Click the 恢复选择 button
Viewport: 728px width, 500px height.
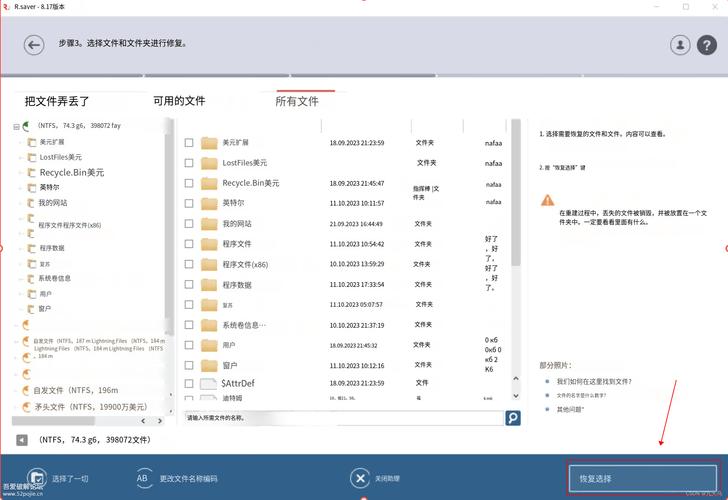(643, 478)
